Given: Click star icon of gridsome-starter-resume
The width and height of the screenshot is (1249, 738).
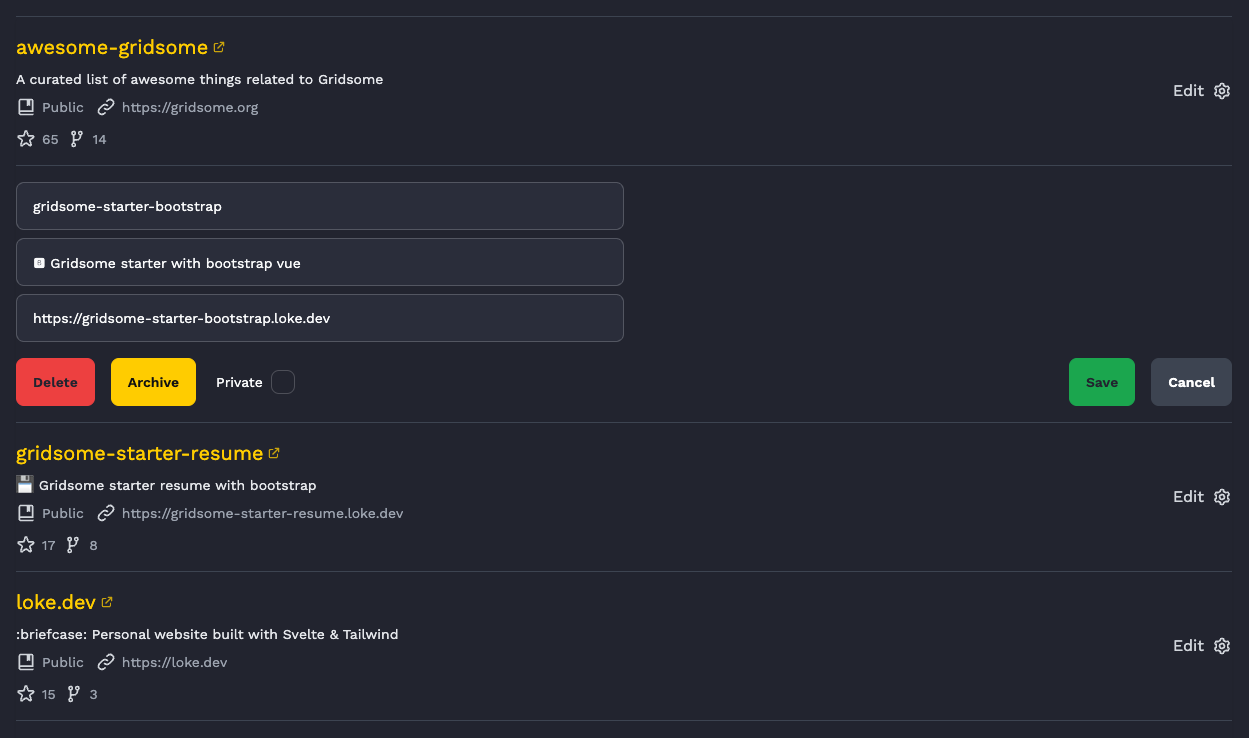Looking at the screenshot, I should [26, 545].
